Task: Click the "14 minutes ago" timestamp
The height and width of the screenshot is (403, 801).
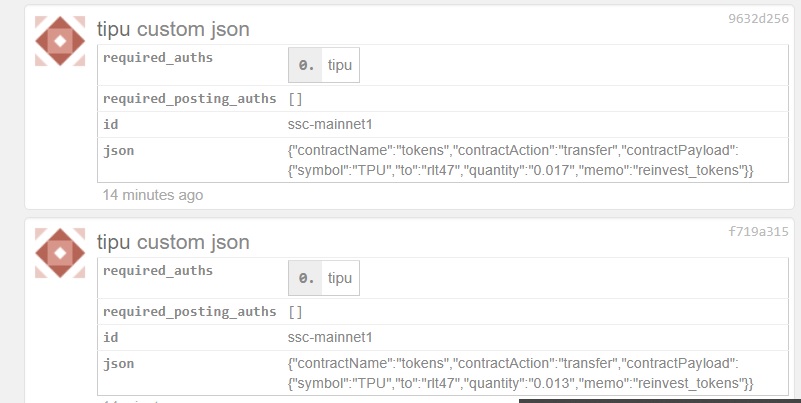Action: [x=153, y=195]
